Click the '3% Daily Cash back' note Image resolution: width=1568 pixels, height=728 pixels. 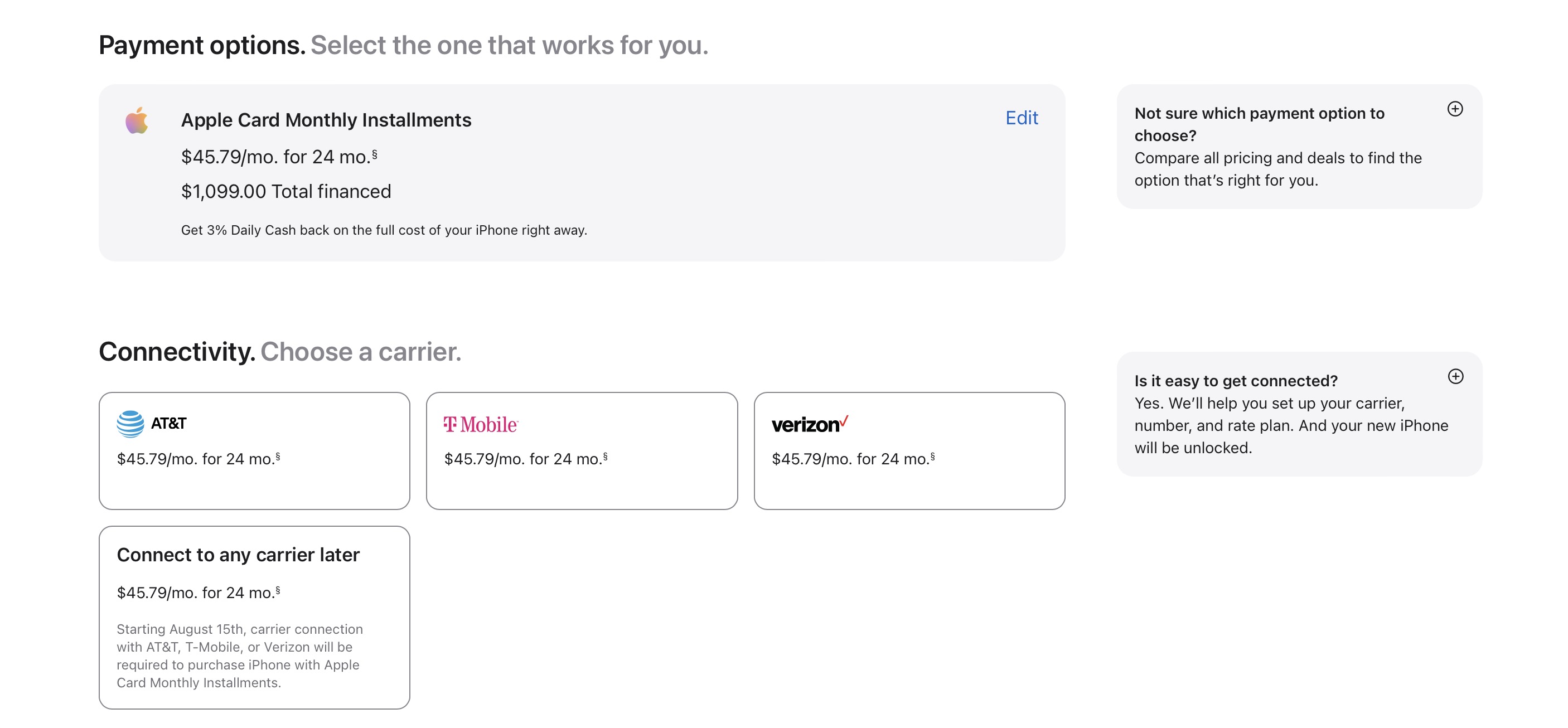click(384, 230)
